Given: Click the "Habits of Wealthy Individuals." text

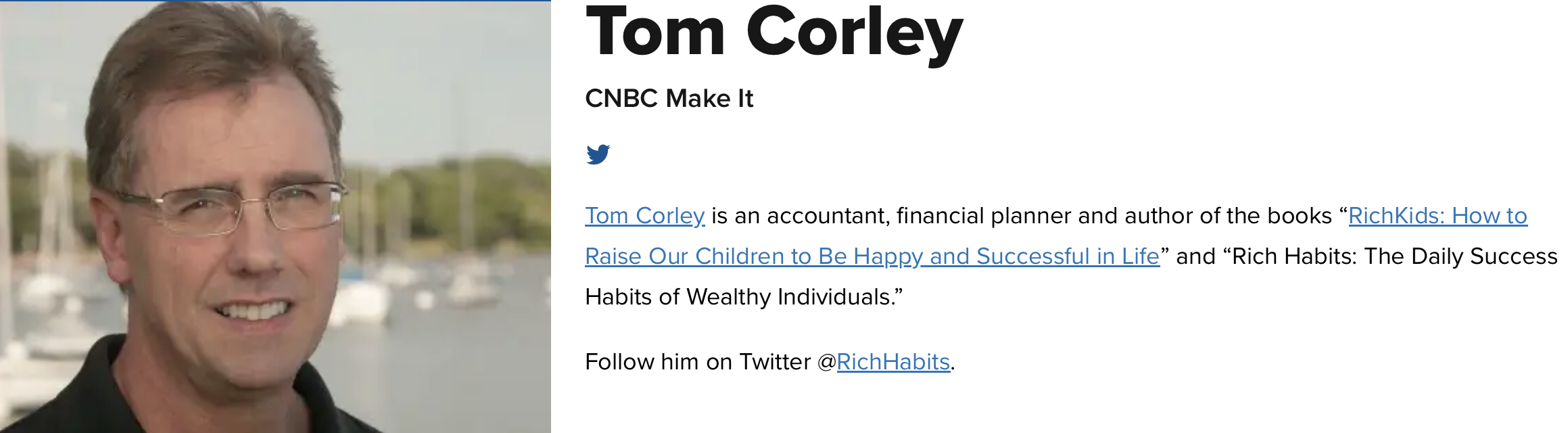Looking at the screenshot, I should tap(744, 297).
